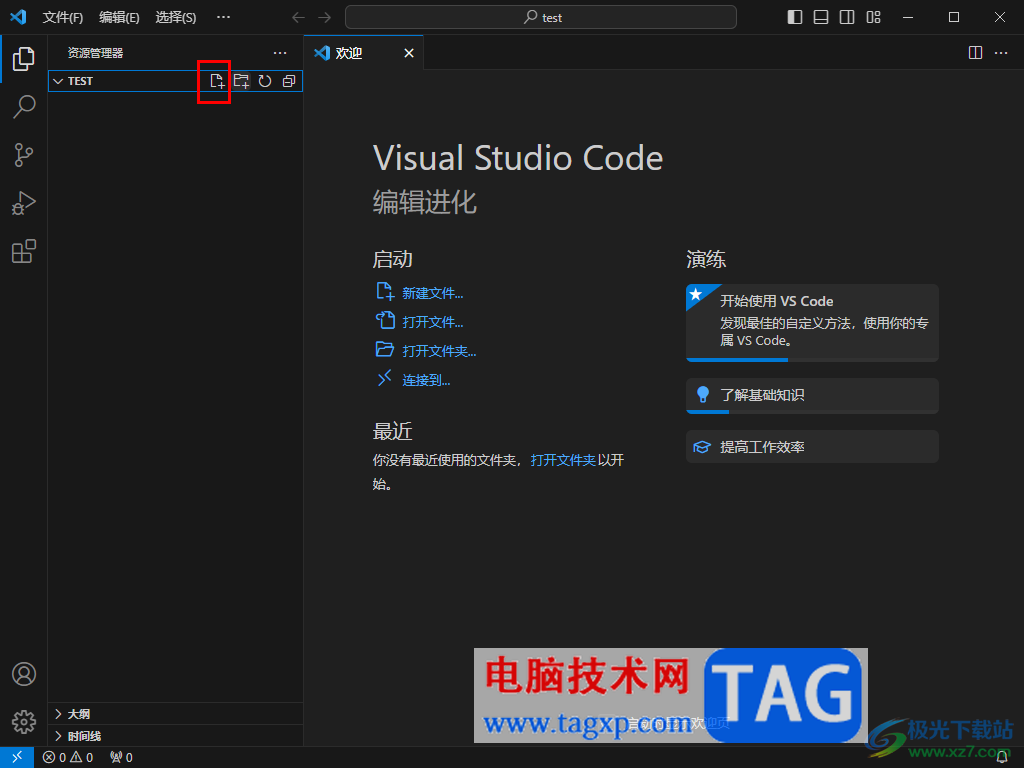This screenshot has width=1024, height=768.
Task: Click the New File icon in TEST header
Action: click(x=216, y=81)
